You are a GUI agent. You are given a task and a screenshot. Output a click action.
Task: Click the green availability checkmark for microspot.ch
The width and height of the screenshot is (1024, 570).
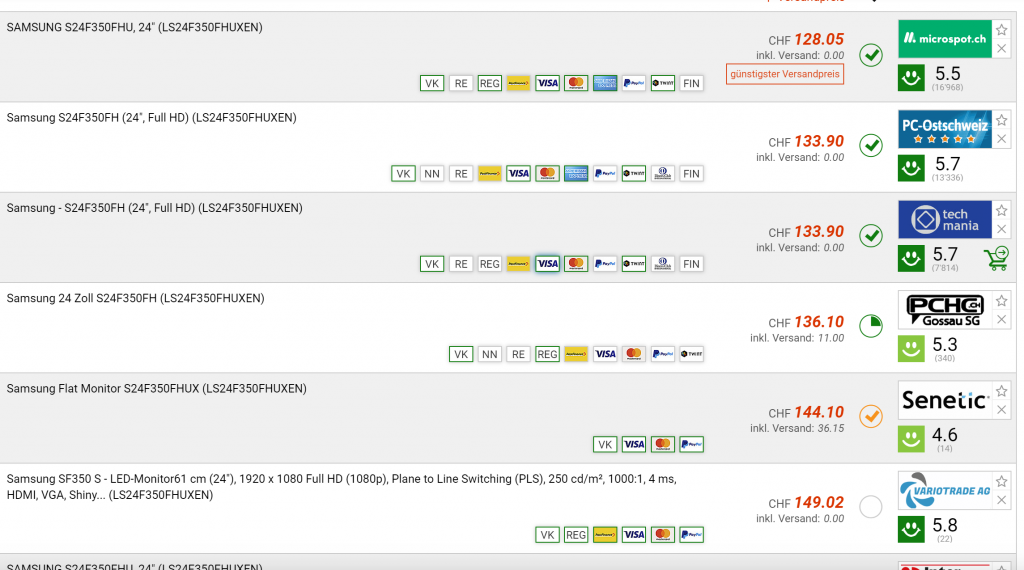pyautogui.click(x=871, y=55)
